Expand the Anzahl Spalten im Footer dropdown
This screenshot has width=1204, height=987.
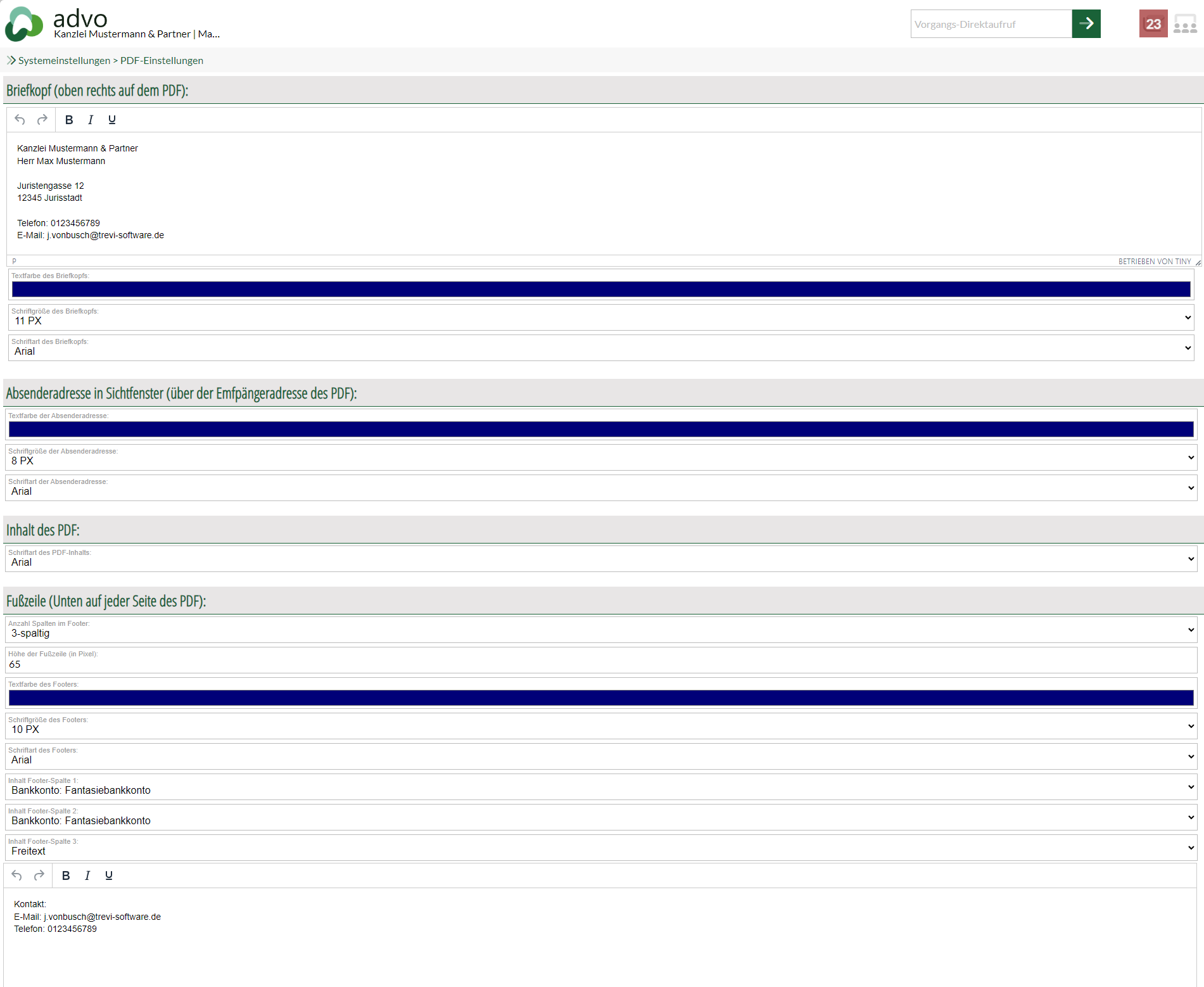tap(600, 630)
